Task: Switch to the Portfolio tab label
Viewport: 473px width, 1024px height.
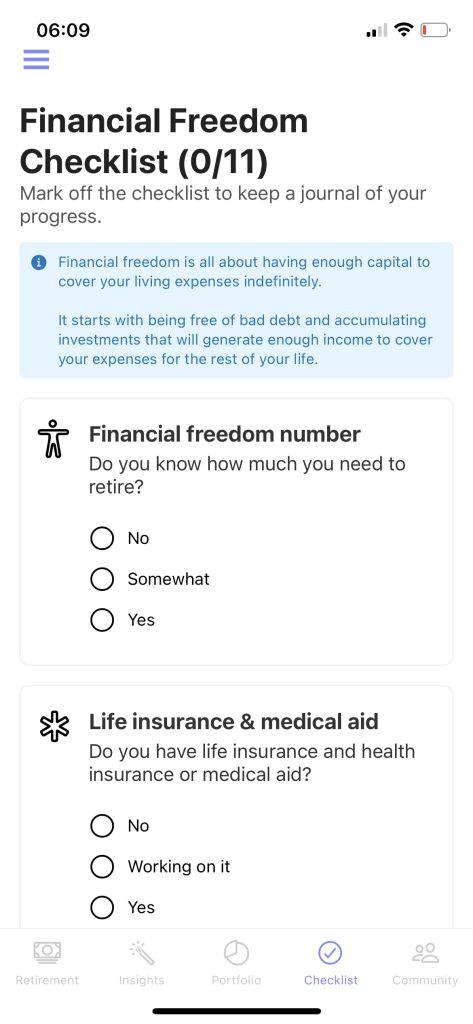Action: click(236, 980)
